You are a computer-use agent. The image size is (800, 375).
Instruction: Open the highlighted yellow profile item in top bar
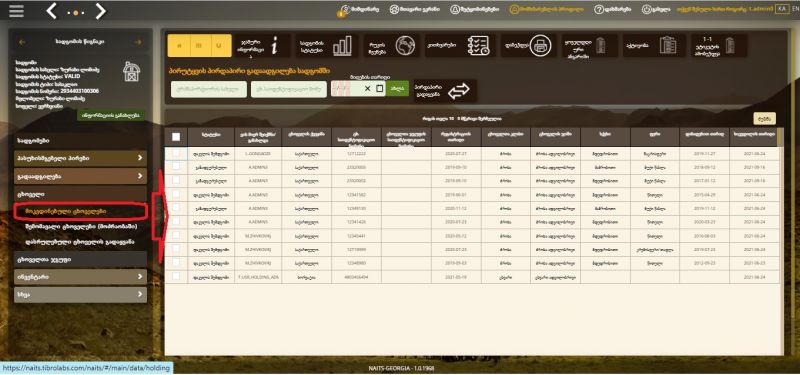(546, 9)
